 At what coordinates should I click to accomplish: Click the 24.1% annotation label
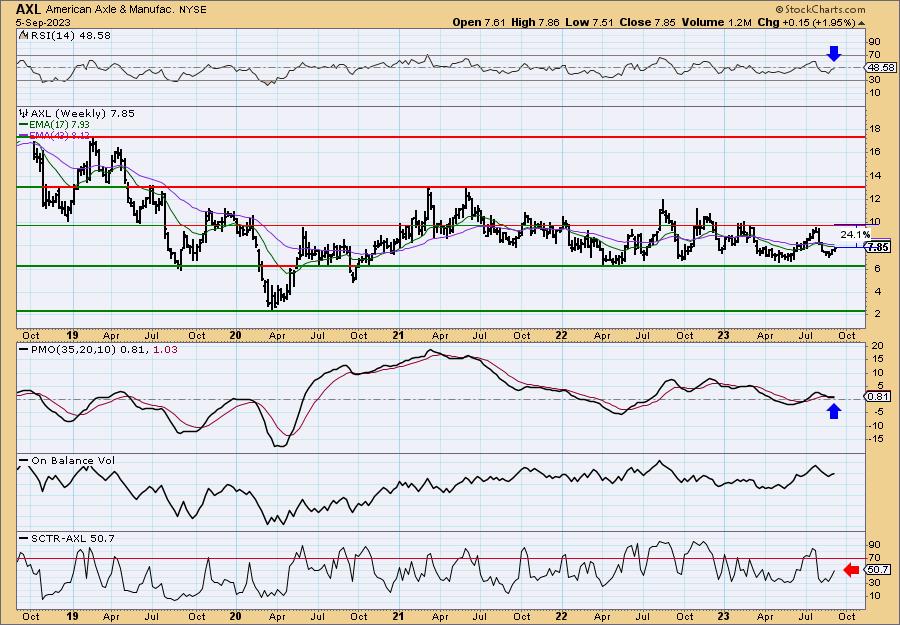(855, 234)
